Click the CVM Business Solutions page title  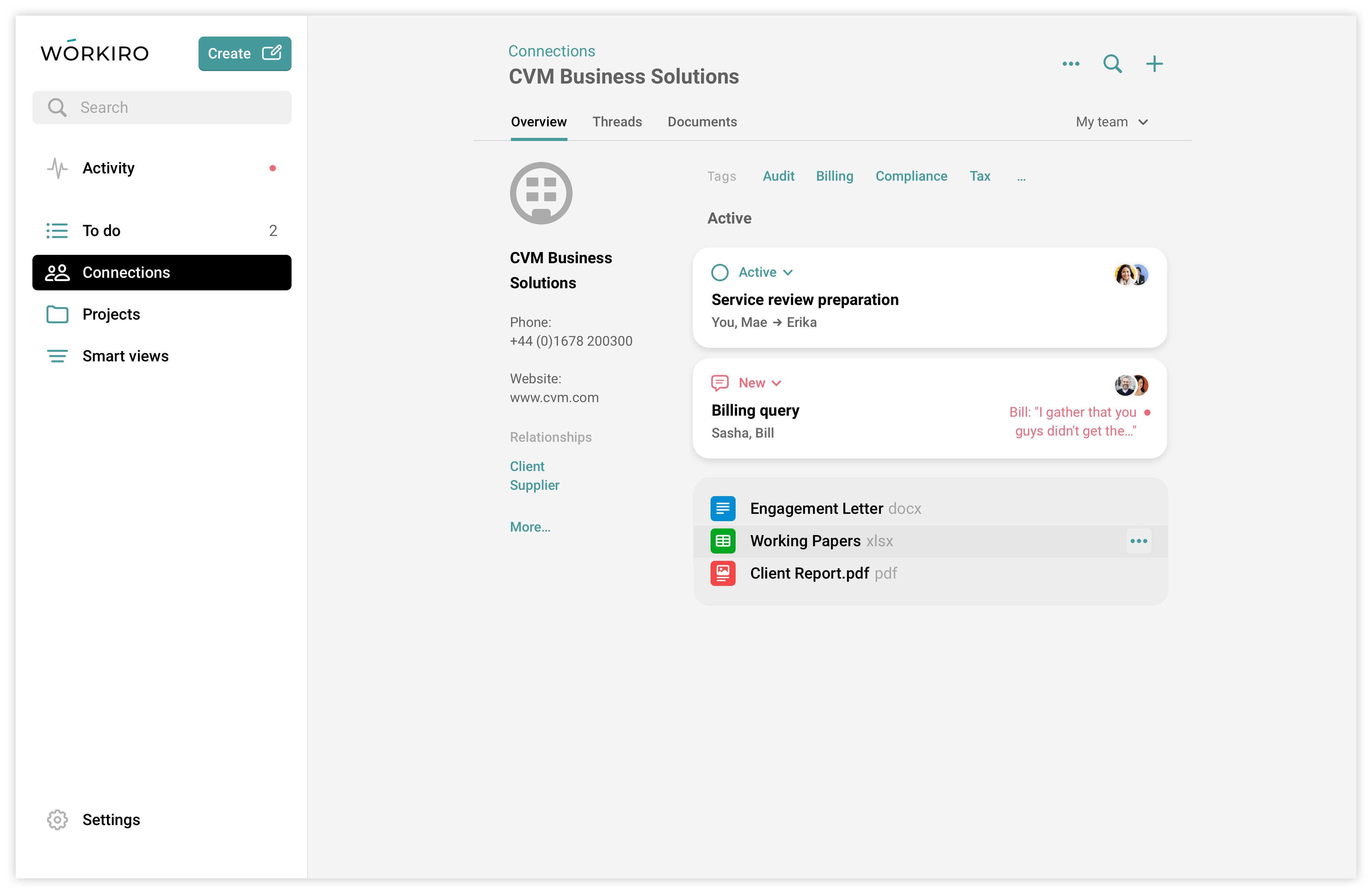[624, 77]
